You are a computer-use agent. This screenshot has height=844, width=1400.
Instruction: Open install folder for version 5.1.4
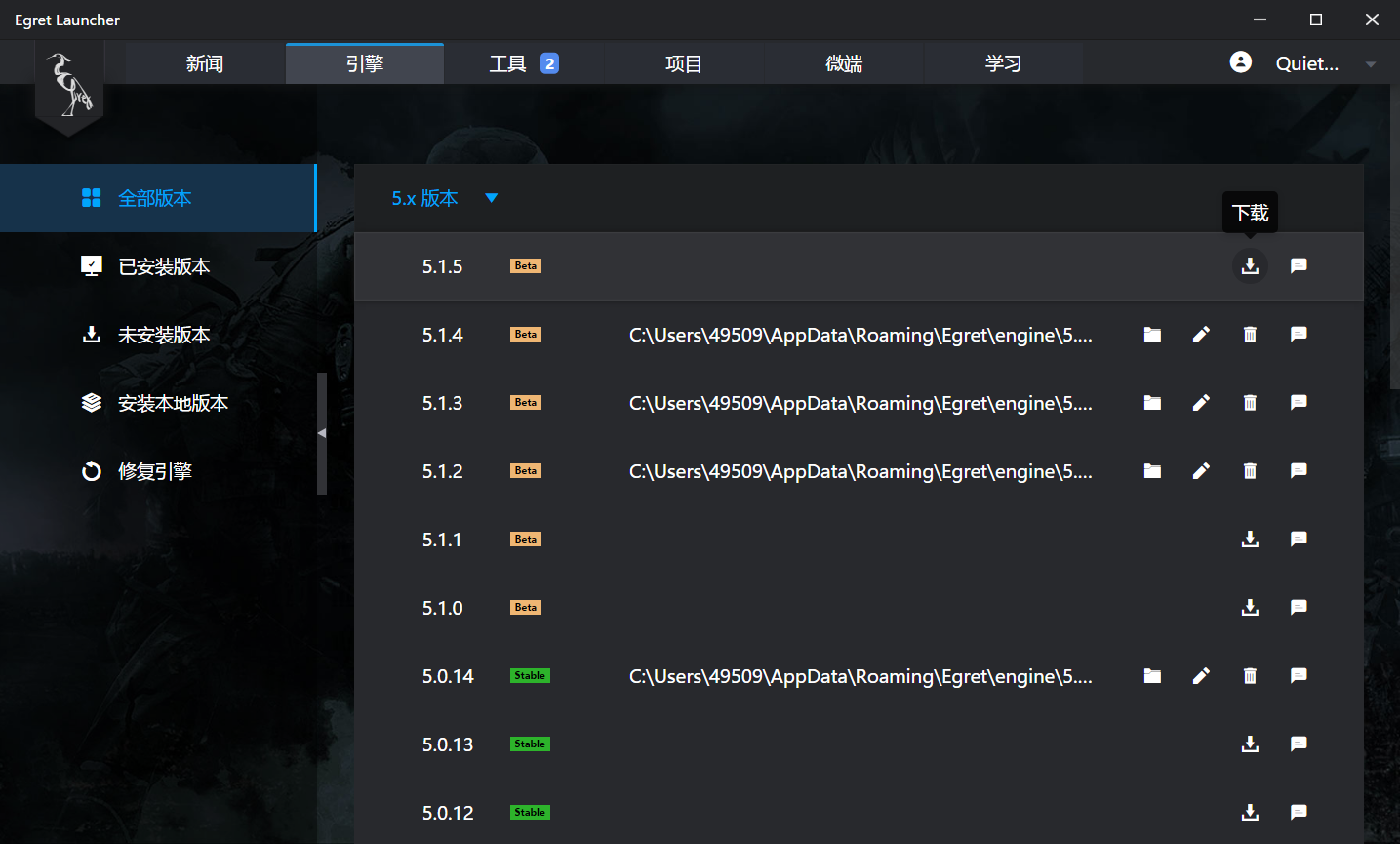point(1152,335)
